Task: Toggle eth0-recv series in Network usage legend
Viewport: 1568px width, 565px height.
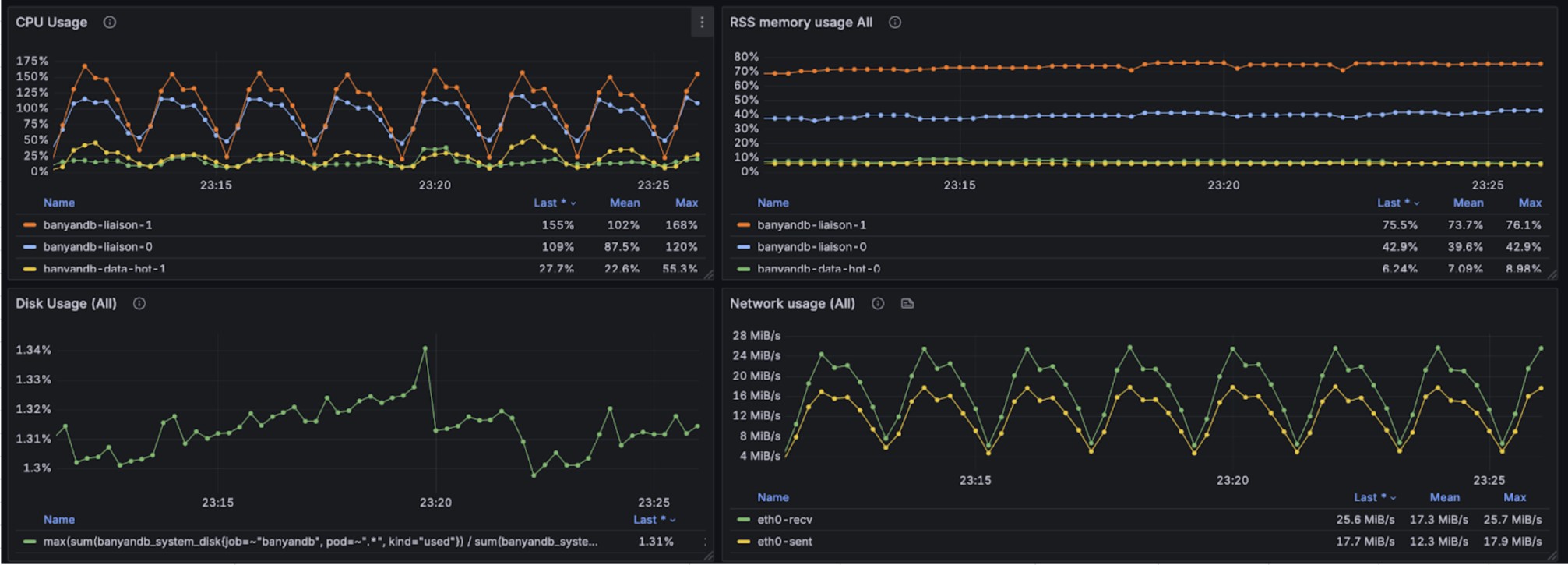Action: [784, 520]
